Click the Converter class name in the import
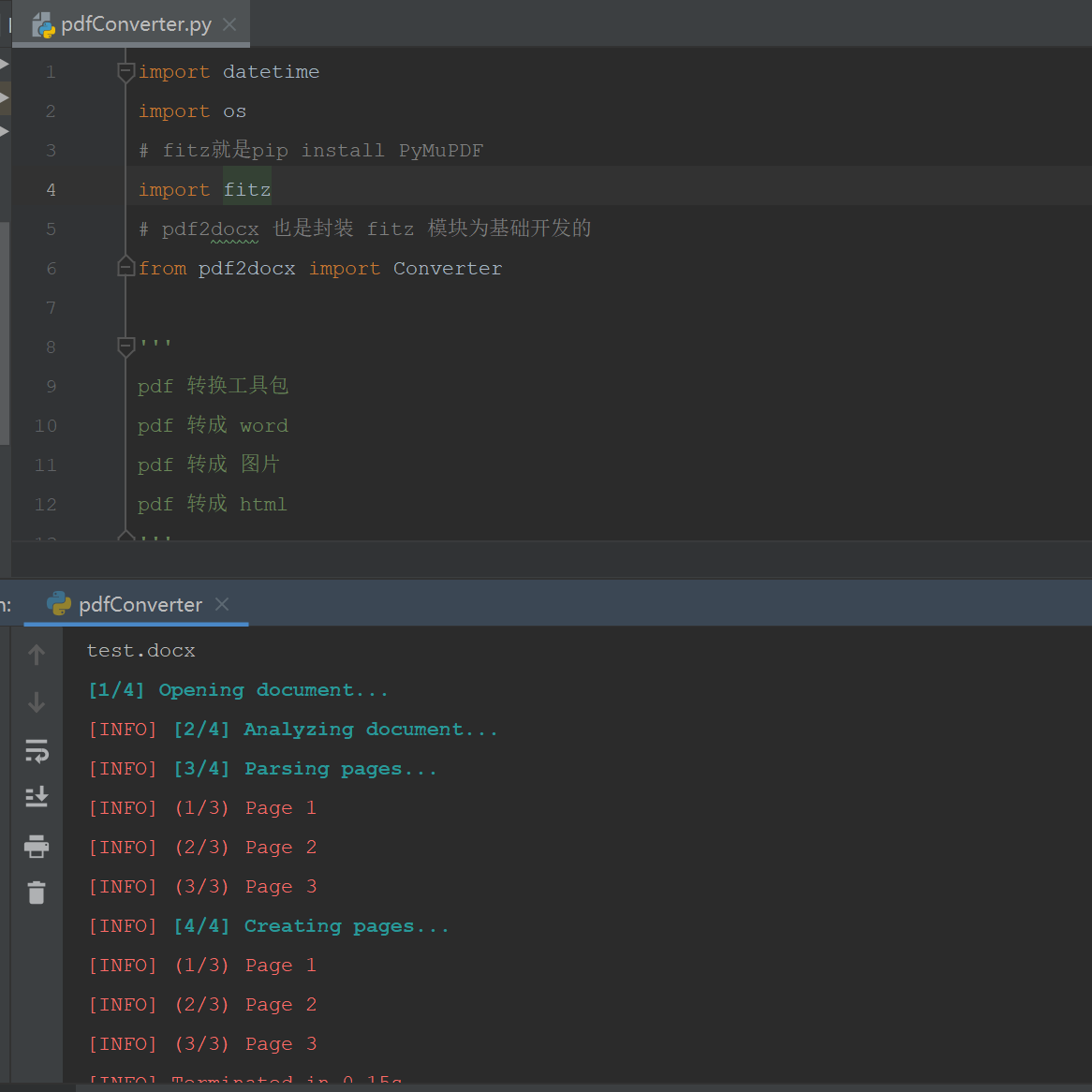This screenshot has height=1092, width=1092. (x=447, y=269)
